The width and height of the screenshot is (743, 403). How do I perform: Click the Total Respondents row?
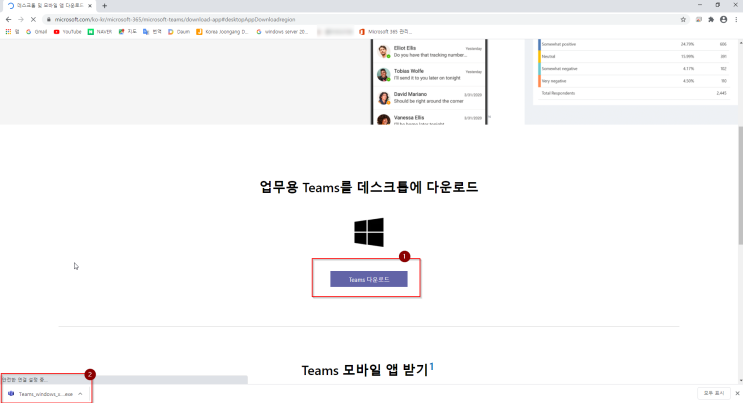click(634, 93)
